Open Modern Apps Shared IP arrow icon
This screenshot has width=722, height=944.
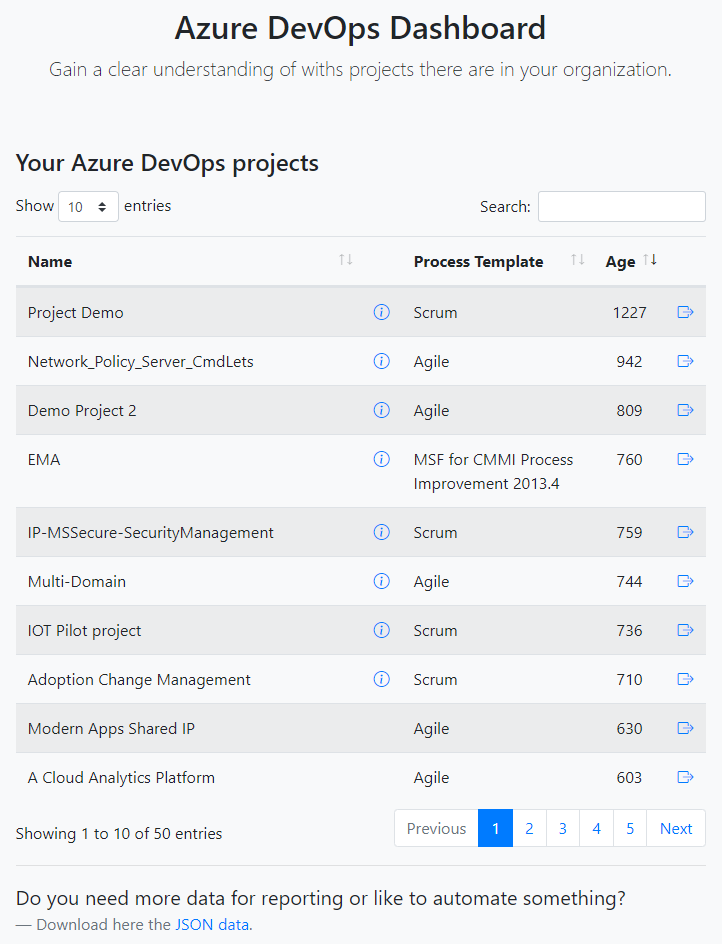point(685,728)
